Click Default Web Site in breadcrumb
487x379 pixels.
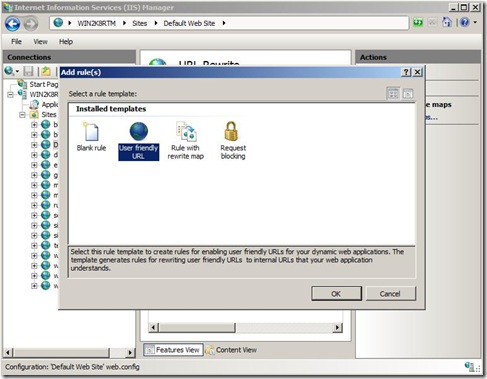coord(189,23)
